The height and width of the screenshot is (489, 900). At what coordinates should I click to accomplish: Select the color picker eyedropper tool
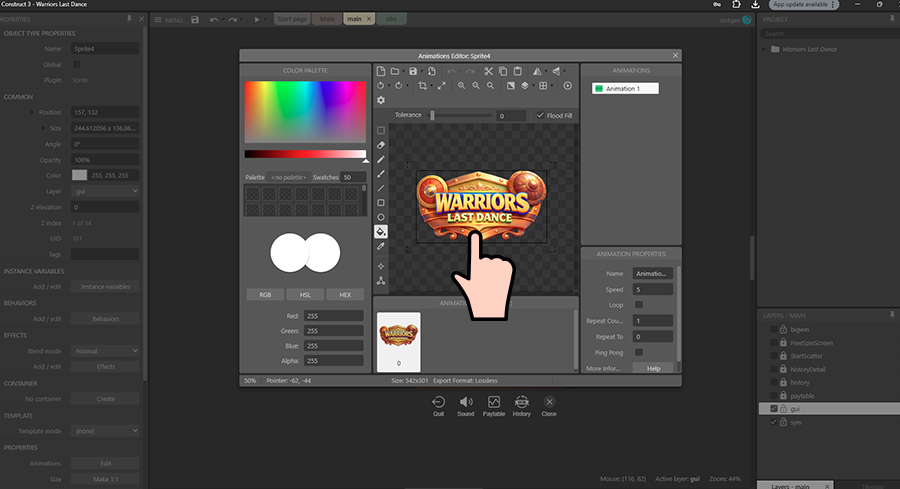pos(381,246)
